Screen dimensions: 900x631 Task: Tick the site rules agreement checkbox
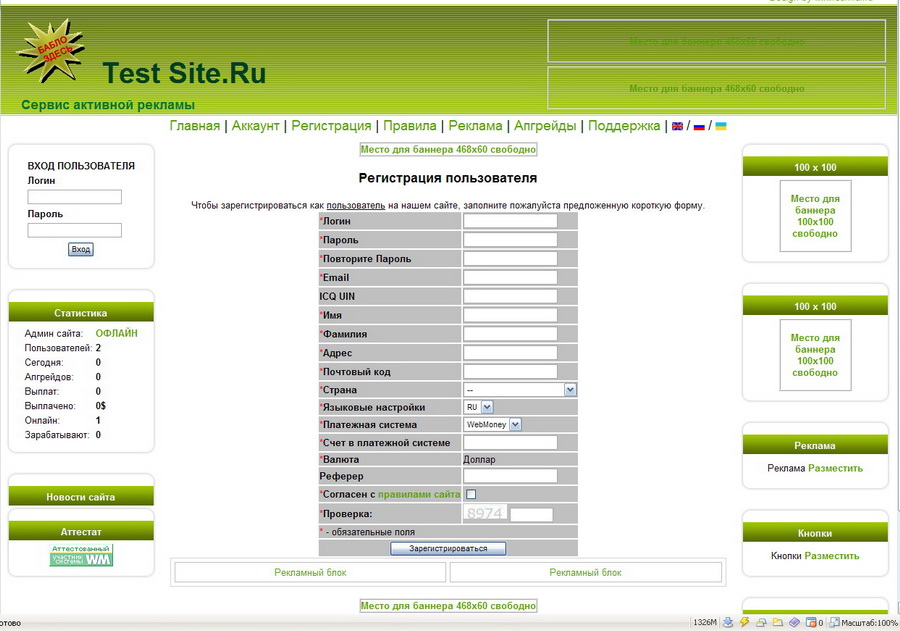click(471, 494)
